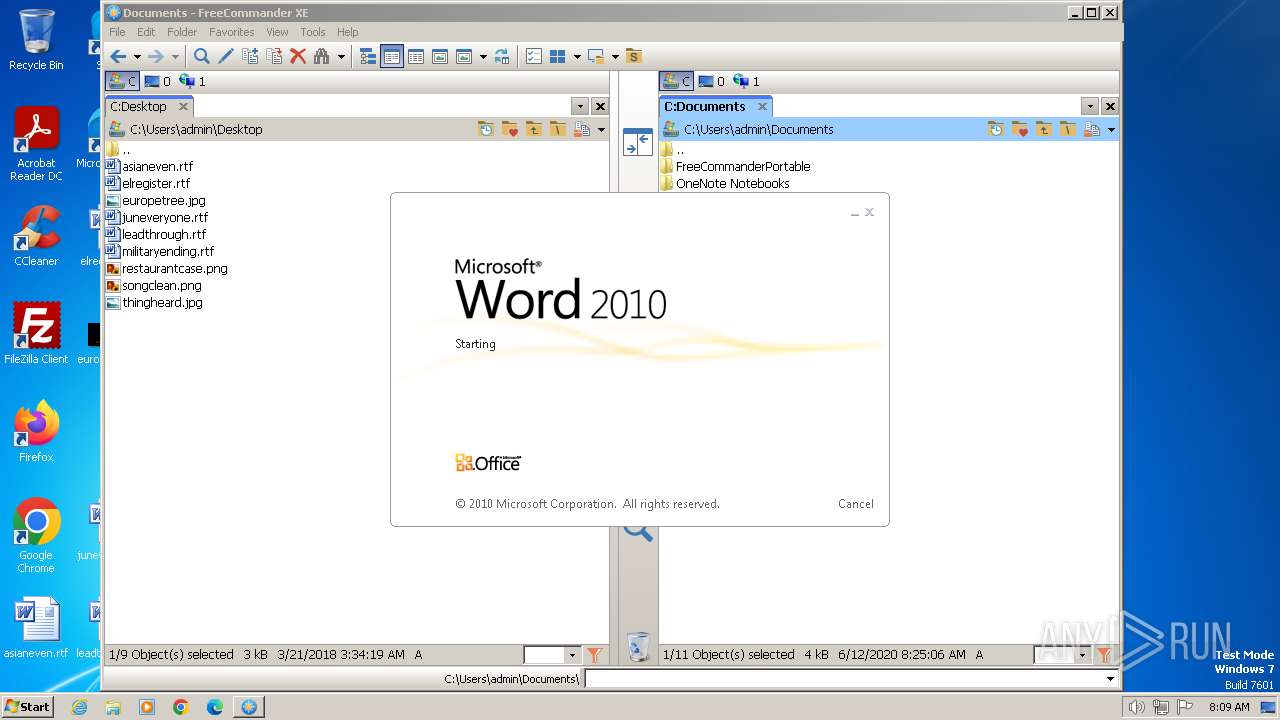Open the left pane tab list dropdown
The image size is (1280, 720).
coord(580,106)
